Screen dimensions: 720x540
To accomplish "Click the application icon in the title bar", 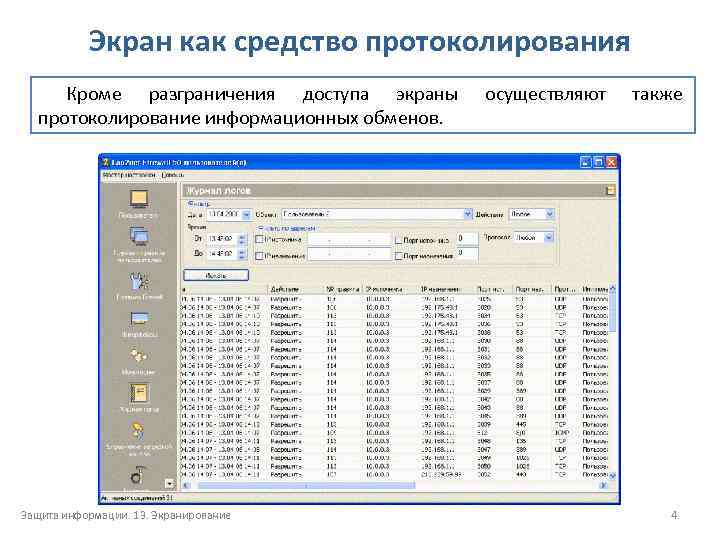I will pyautogui.click(x=106, y=163).
